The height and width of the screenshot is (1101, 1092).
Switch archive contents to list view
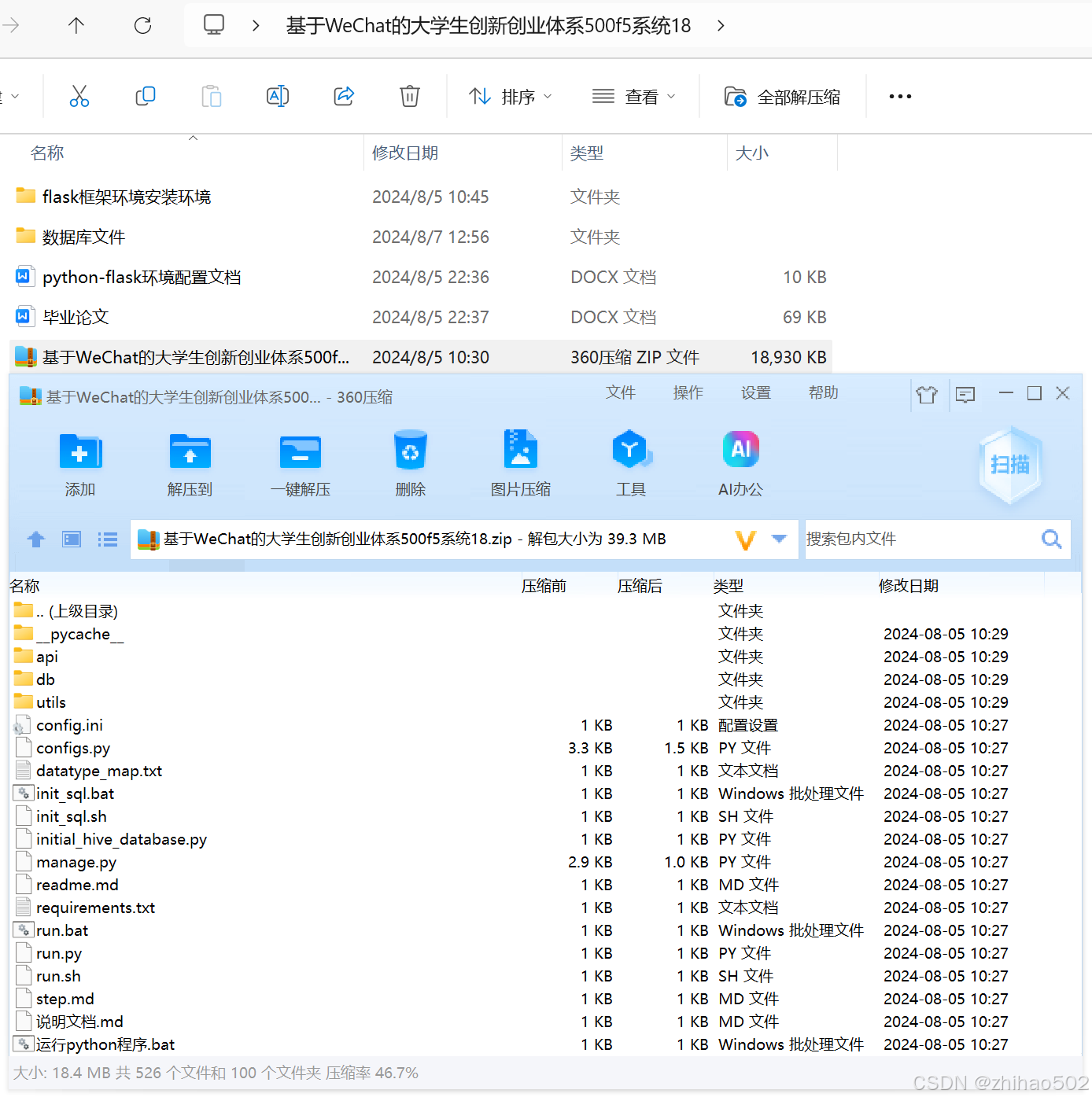click(107, 539)
